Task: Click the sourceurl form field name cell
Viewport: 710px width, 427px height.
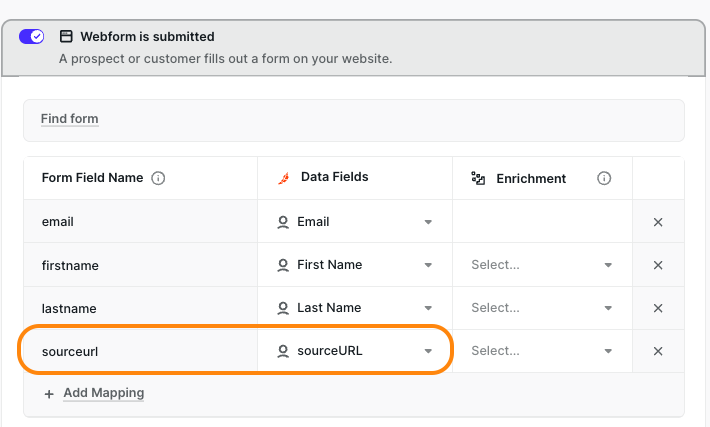Action: pos(140,351)
